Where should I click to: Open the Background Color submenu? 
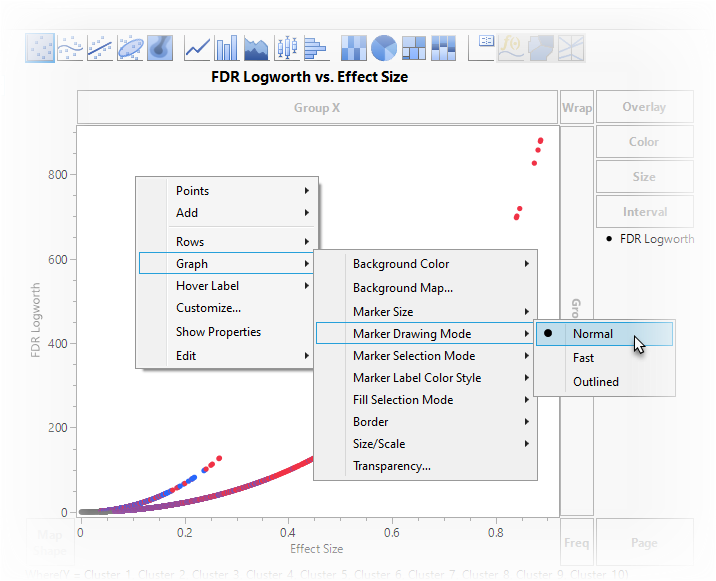coord(400,264)
